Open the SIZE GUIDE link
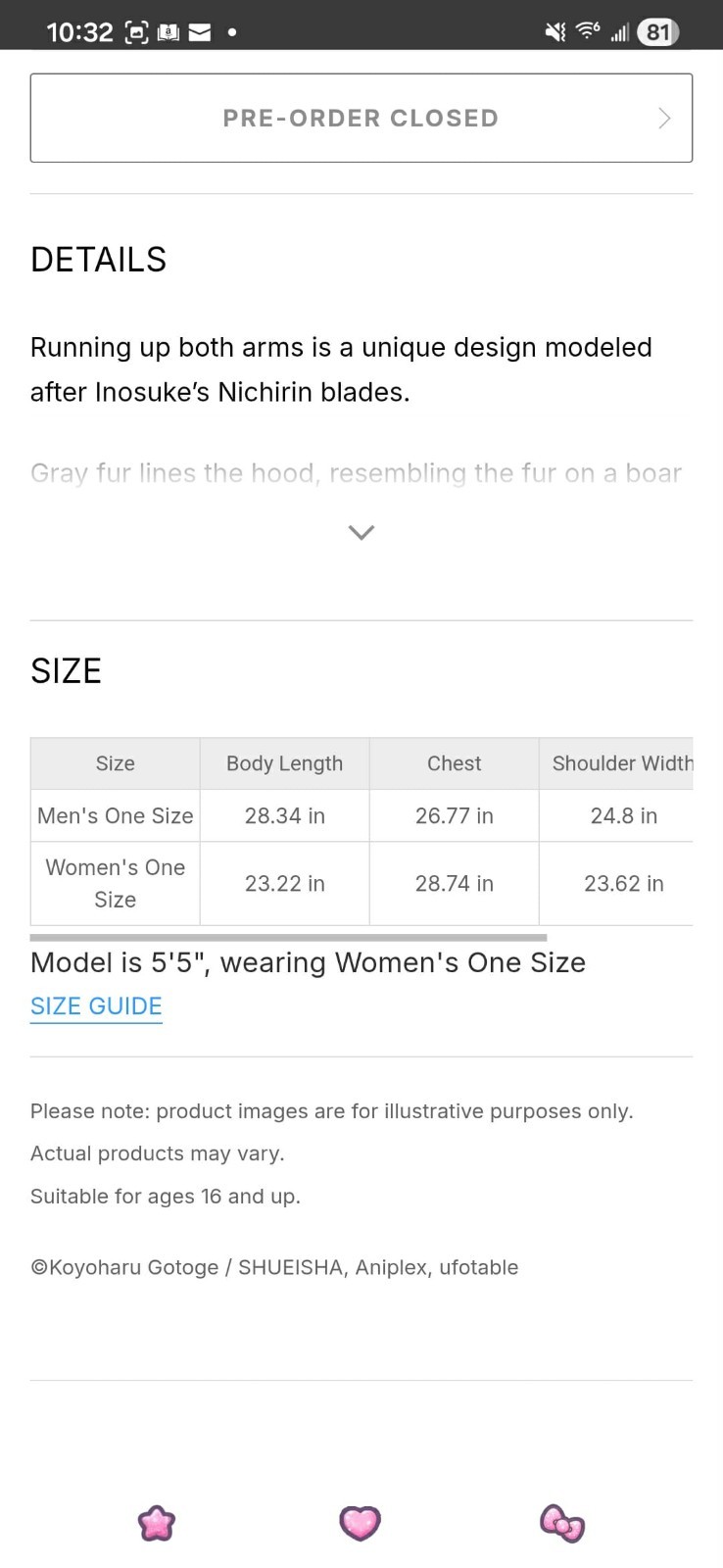 click(96, 1006)
